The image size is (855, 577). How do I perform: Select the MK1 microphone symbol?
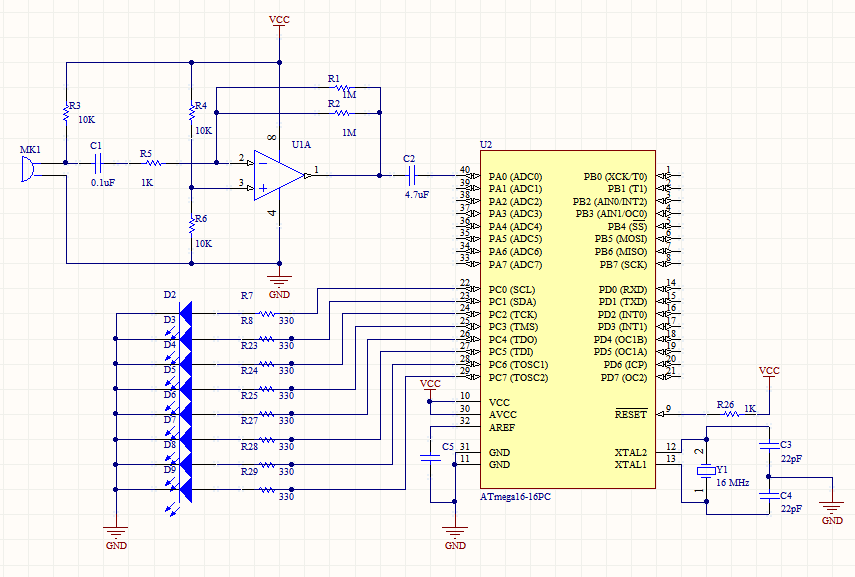point(27,169)
